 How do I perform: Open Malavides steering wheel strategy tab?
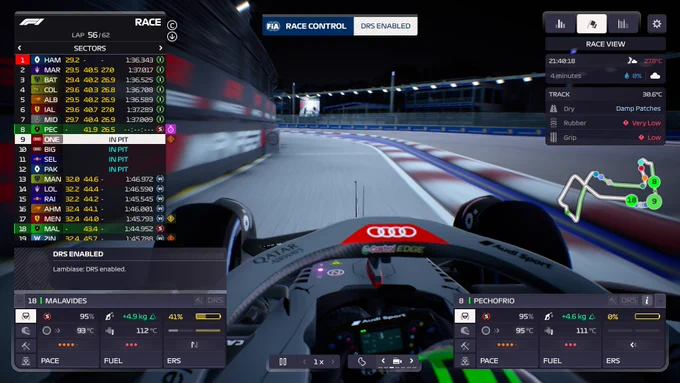[x=26, y=316]
